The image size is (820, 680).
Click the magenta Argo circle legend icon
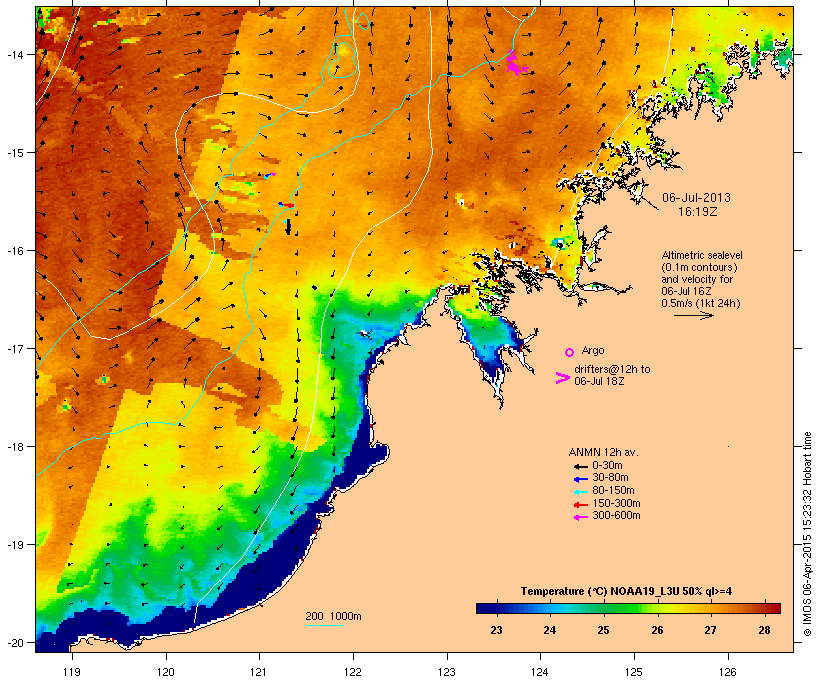570,352
